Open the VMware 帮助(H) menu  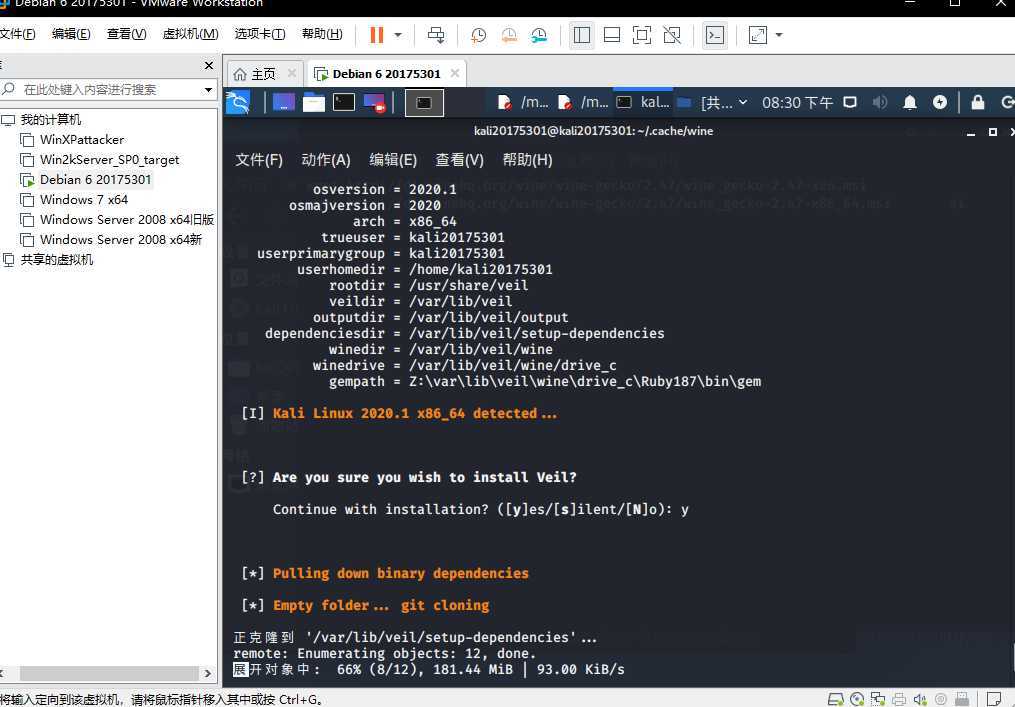(322, 34)
